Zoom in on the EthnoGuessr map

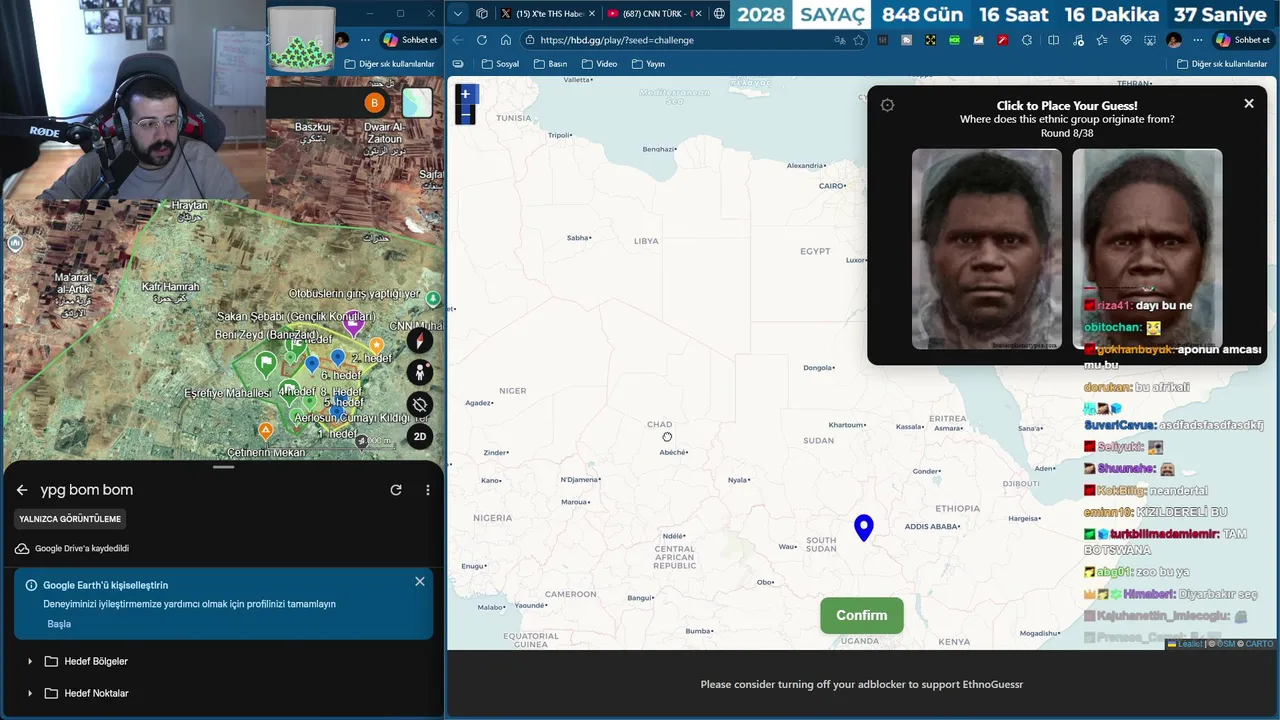click(x=465, y=94)
